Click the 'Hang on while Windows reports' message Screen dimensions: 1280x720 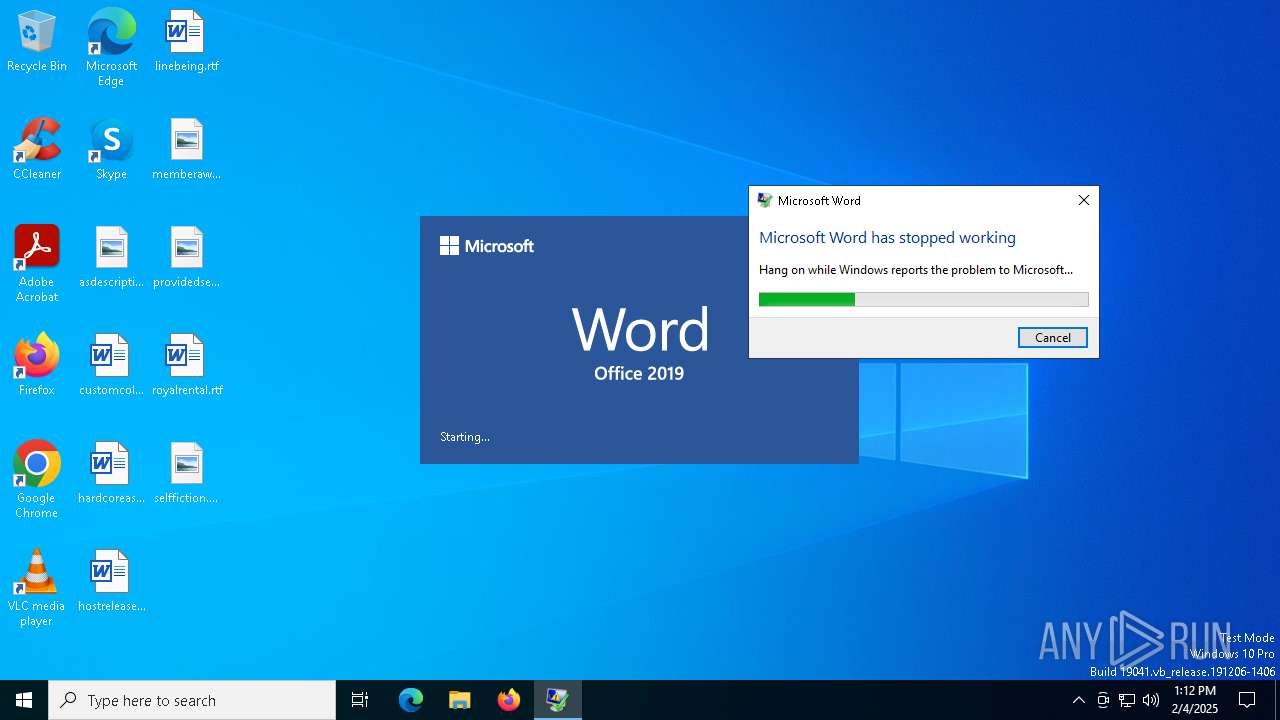click(915, 270)
